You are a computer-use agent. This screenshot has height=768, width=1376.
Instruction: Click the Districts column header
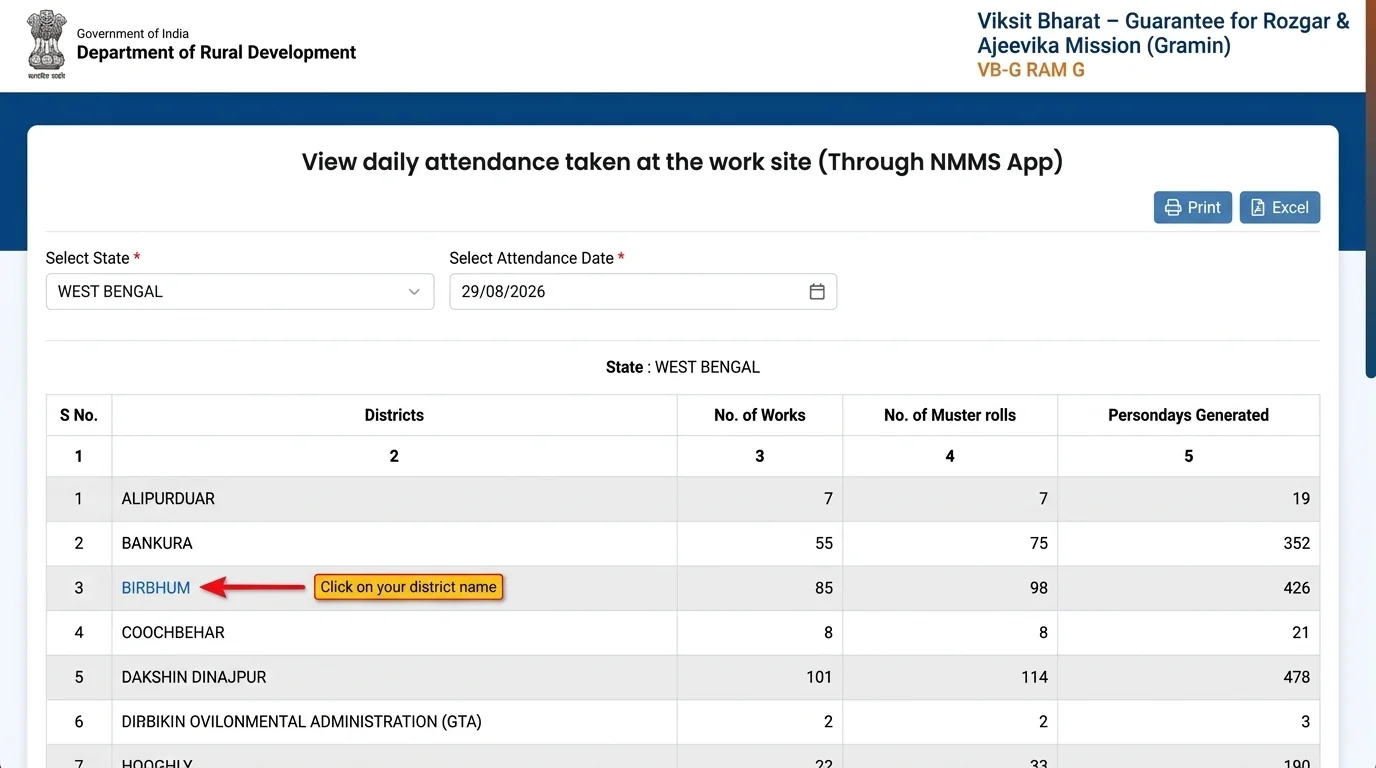click(394, 415)
